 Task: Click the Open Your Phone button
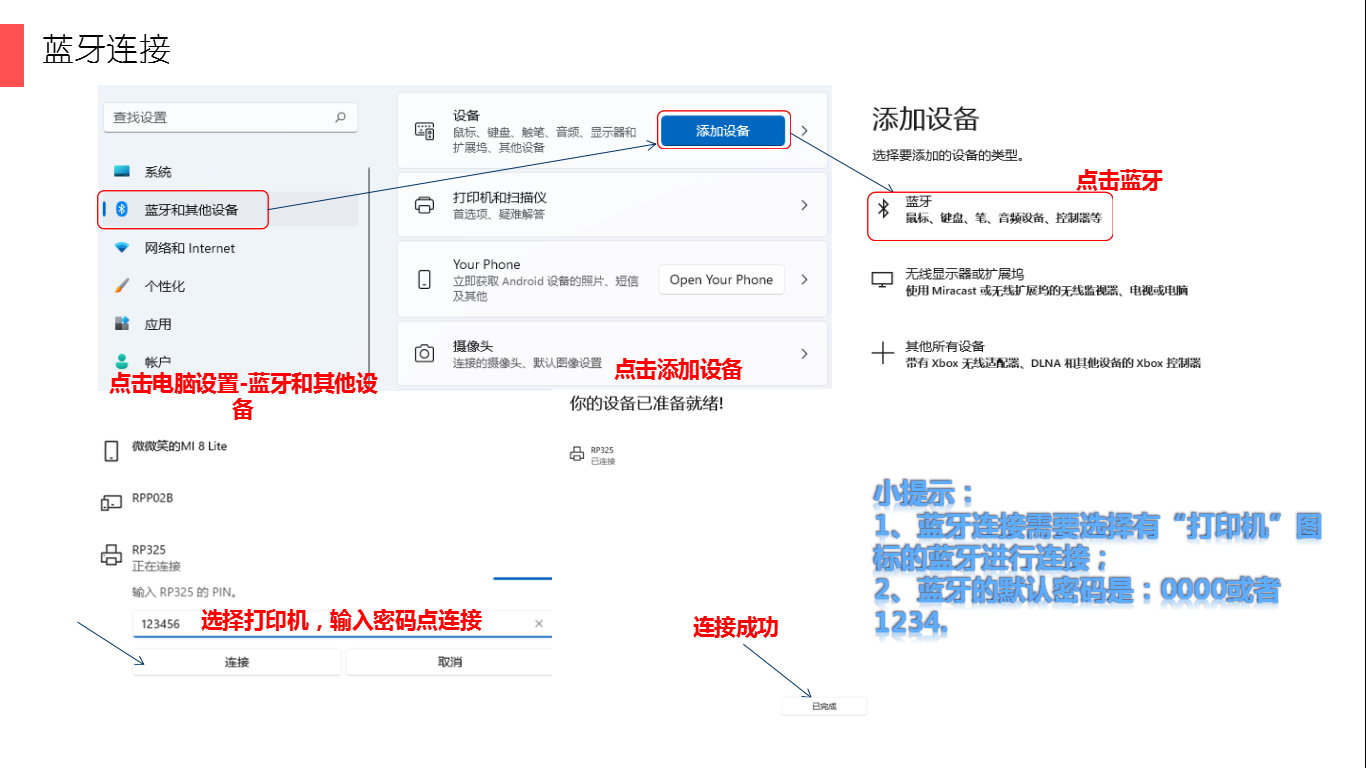click(721, 280)
